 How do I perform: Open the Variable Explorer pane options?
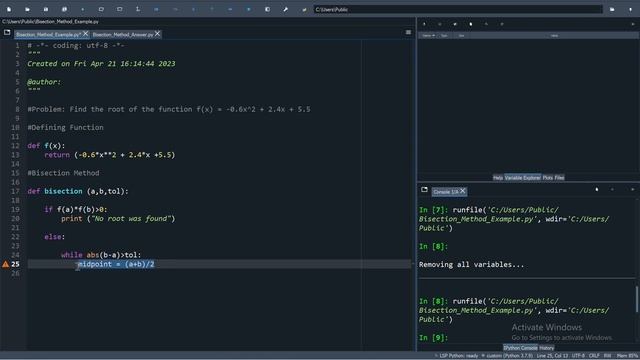633,24
